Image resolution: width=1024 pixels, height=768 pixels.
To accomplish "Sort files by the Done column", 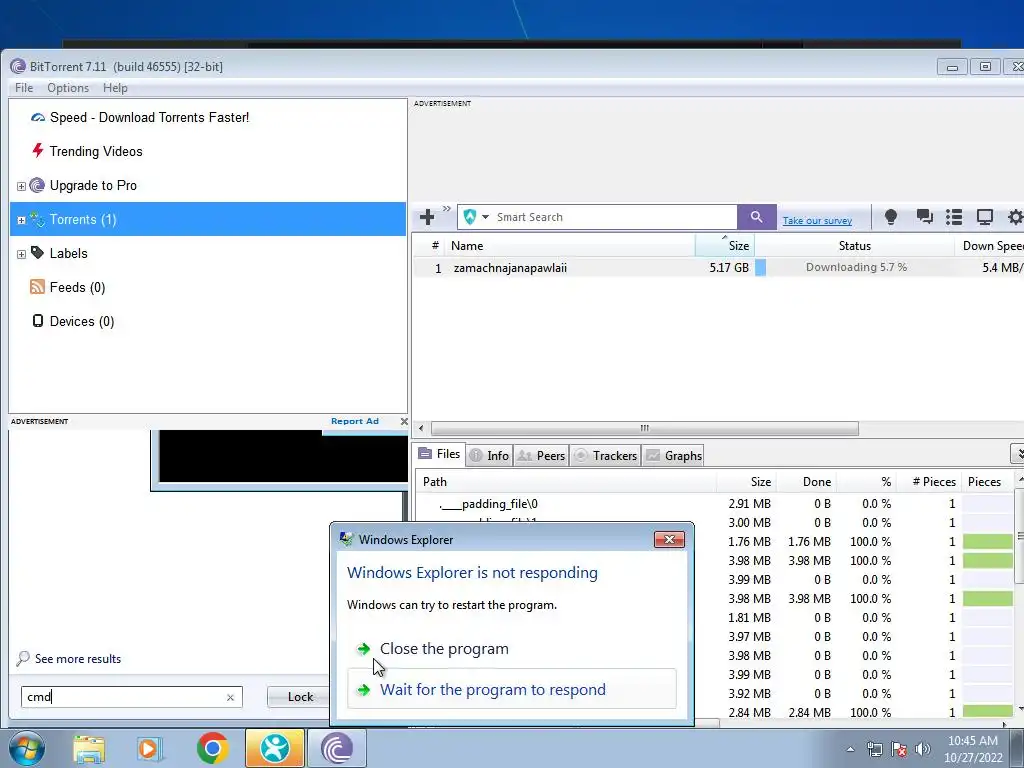I will click(807, 482).
